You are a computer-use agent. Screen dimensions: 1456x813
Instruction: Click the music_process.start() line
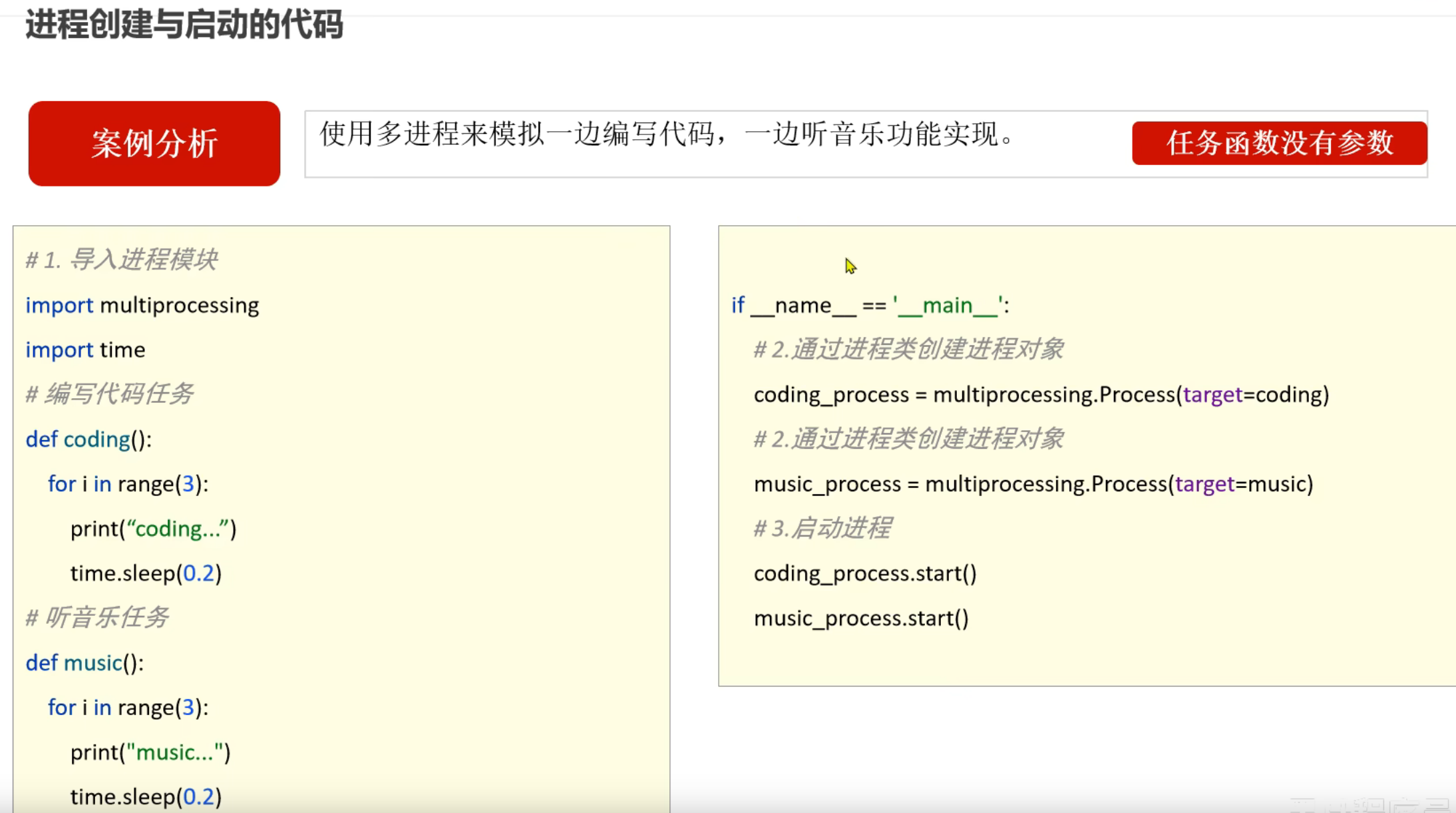tap(861, 618)
